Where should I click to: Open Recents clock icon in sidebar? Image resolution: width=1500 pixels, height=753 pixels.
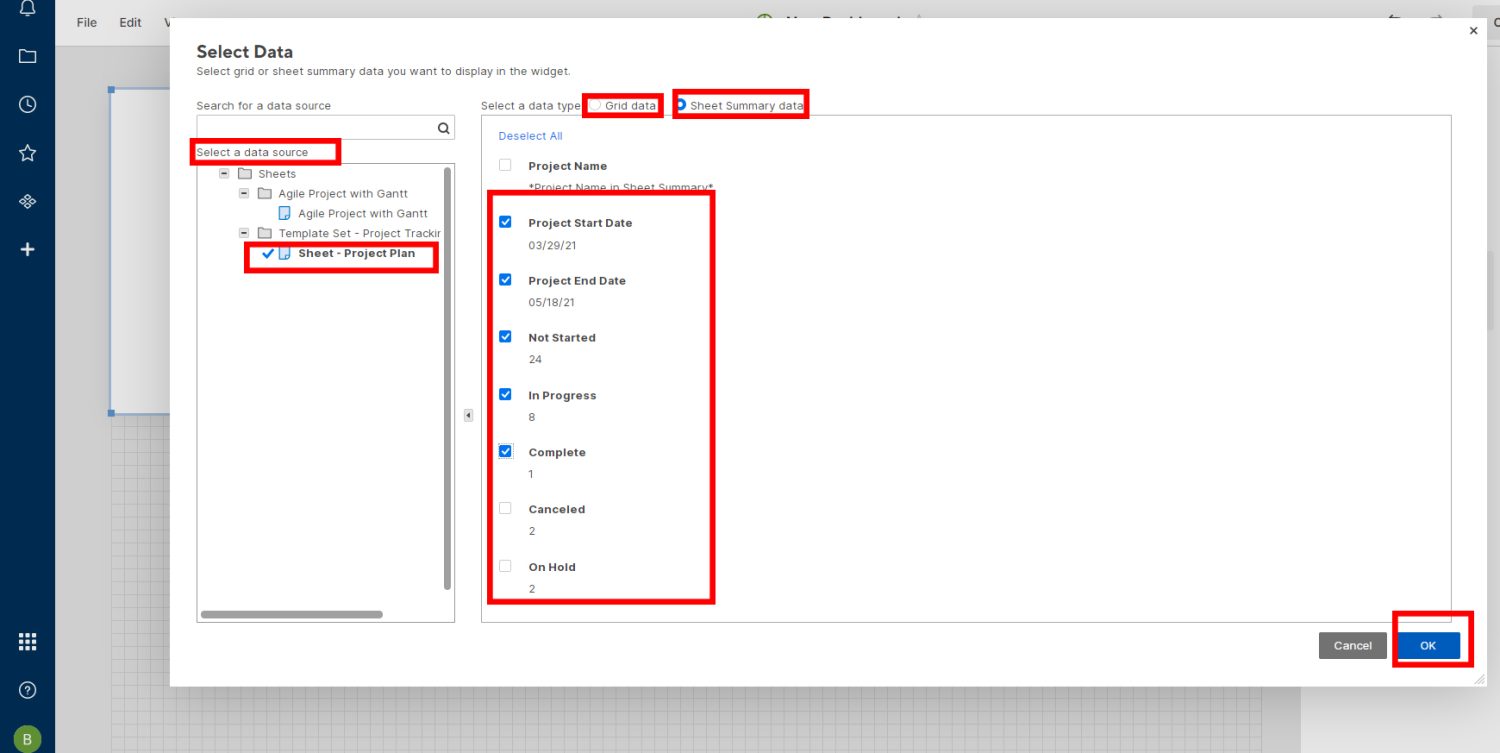27,104
